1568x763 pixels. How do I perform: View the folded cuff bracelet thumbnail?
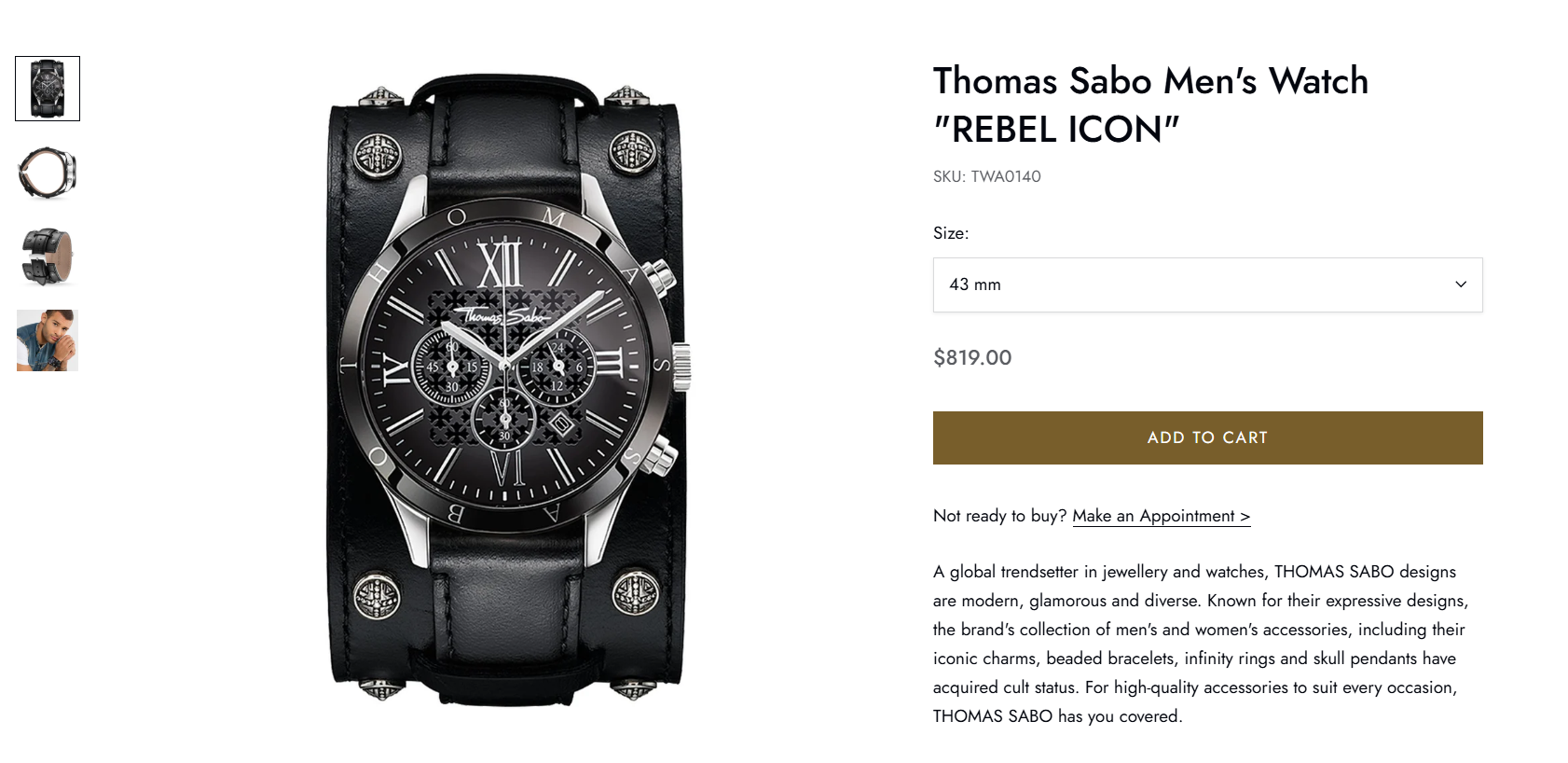47,257
